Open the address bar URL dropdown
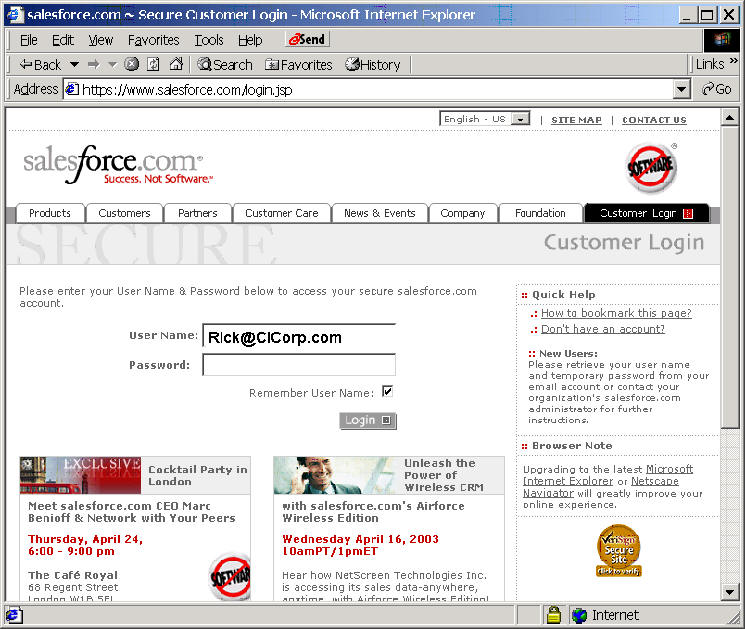Viewport: 745px width, 629px height. click(x=682, y=89)
